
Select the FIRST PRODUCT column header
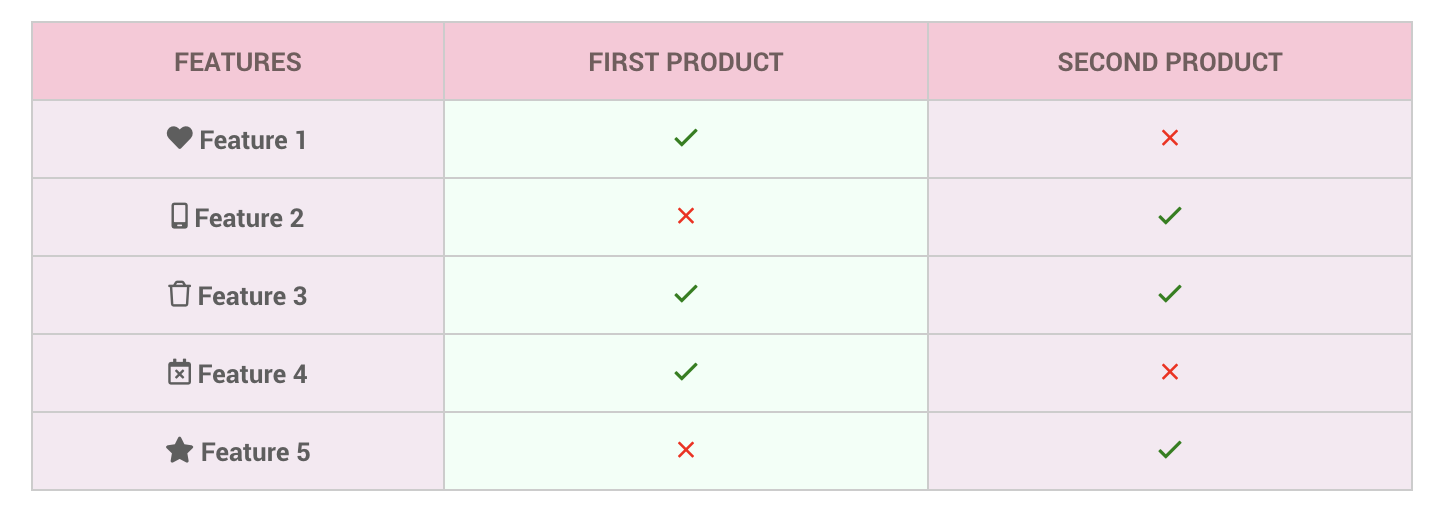coord(686,62)
